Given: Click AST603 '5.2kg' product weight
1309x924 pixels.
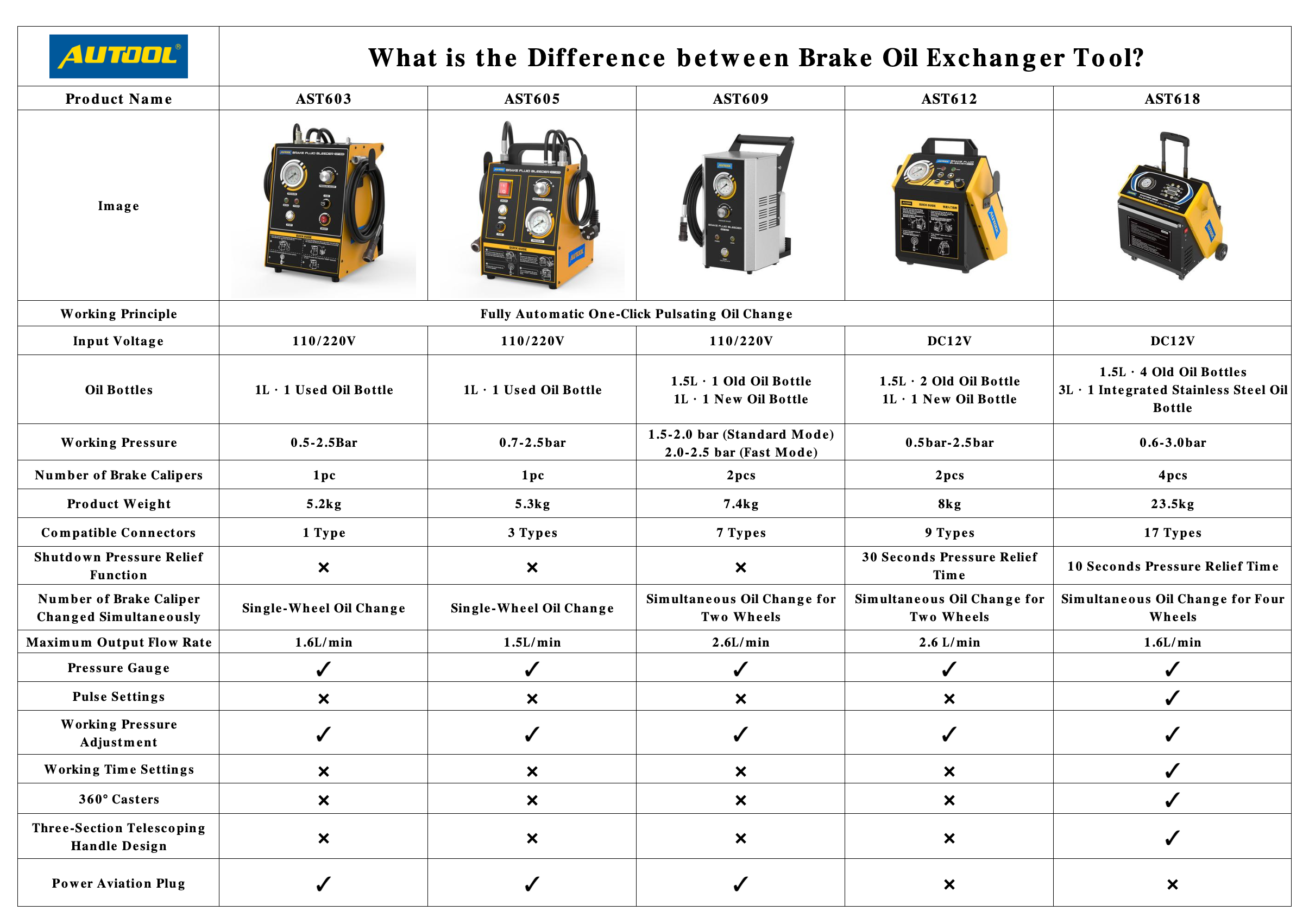Looking at the screenshot, I should (x=323, y=504).
